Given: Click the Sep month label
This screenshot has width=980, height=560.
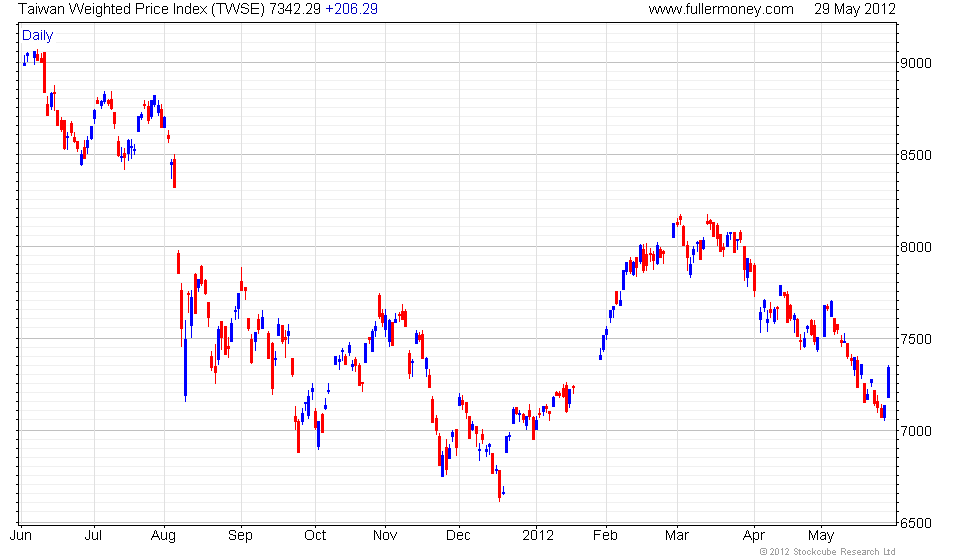Looking at the screenshot, I should click(240, 536).
